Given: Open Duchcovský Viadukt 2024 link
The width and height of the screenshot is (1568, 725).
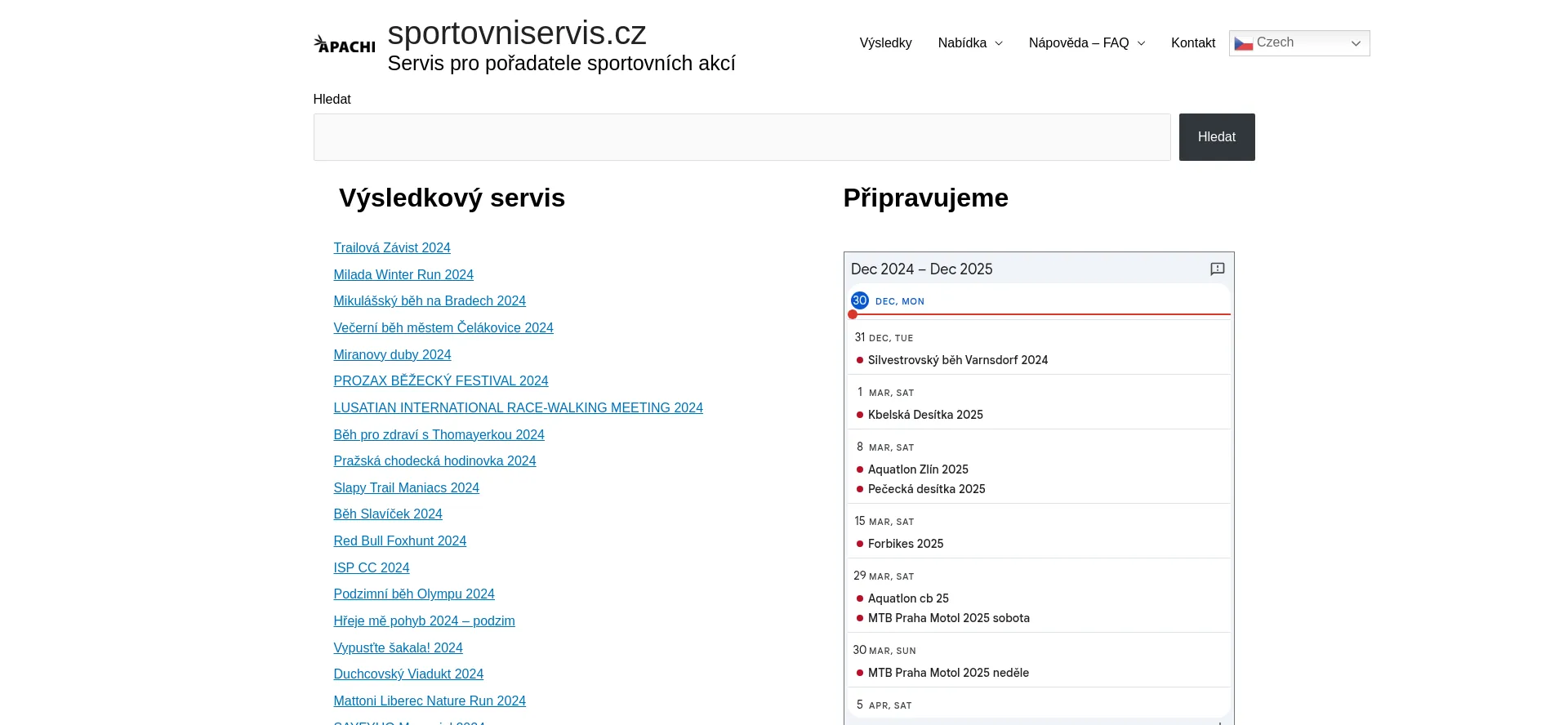Looking at the screenshot, I should pos(408,674).
